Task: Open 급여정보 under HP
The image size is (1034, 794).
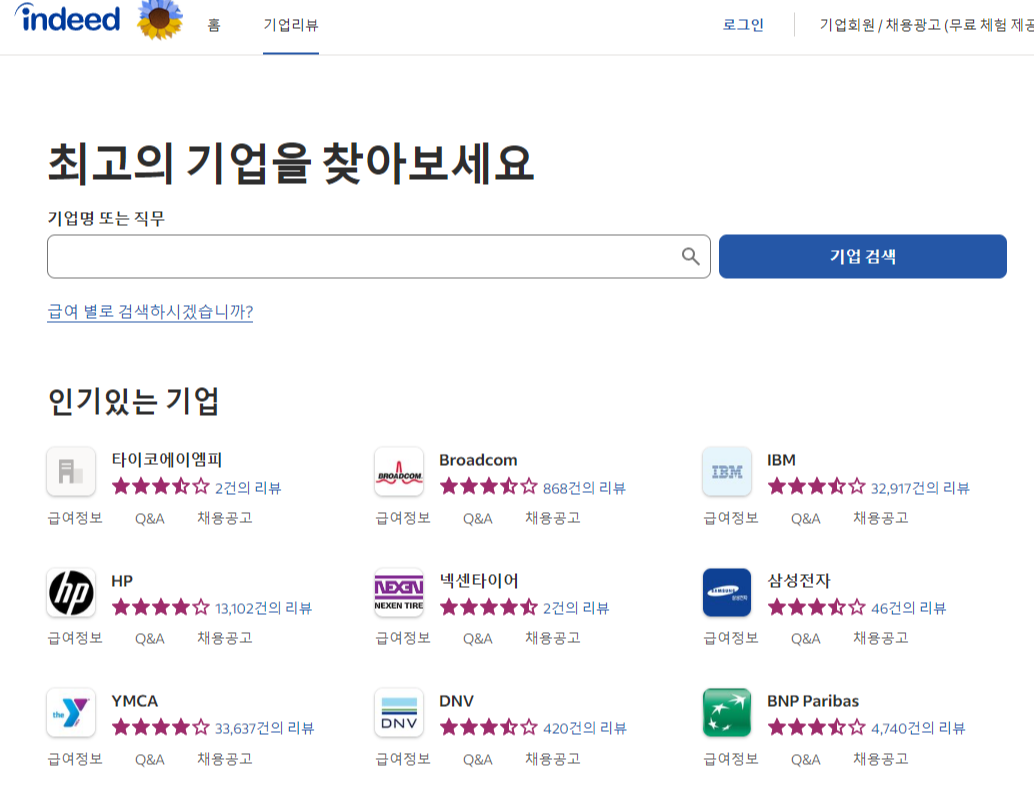Action: pyautogui.click(x=75, y=638)
